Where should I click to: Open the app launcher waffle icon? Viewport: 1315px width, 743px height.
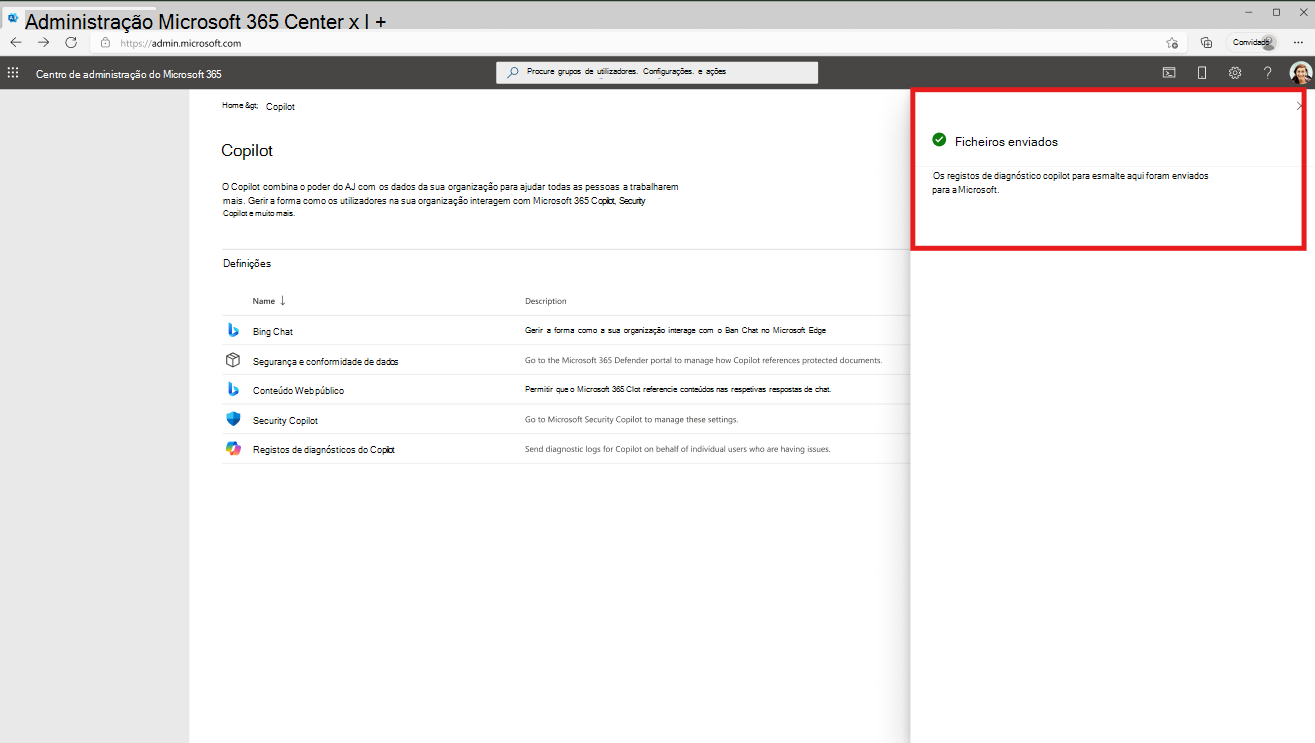[13, 73]
